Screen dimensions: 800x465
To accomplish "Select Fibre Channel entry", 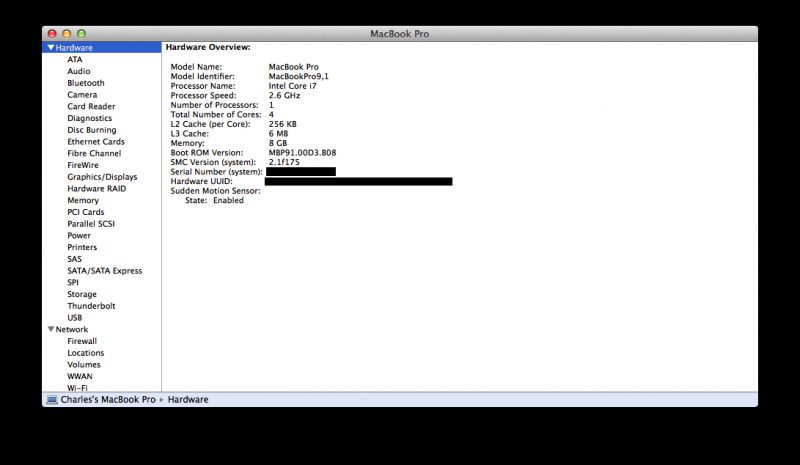I will 94,153.
